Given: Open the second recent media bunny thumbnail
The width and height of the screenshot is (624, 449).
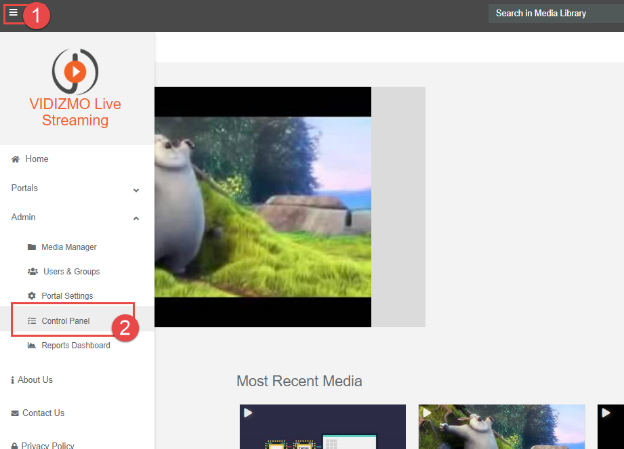Looking at the screenshot, I should tap(501, 427).
